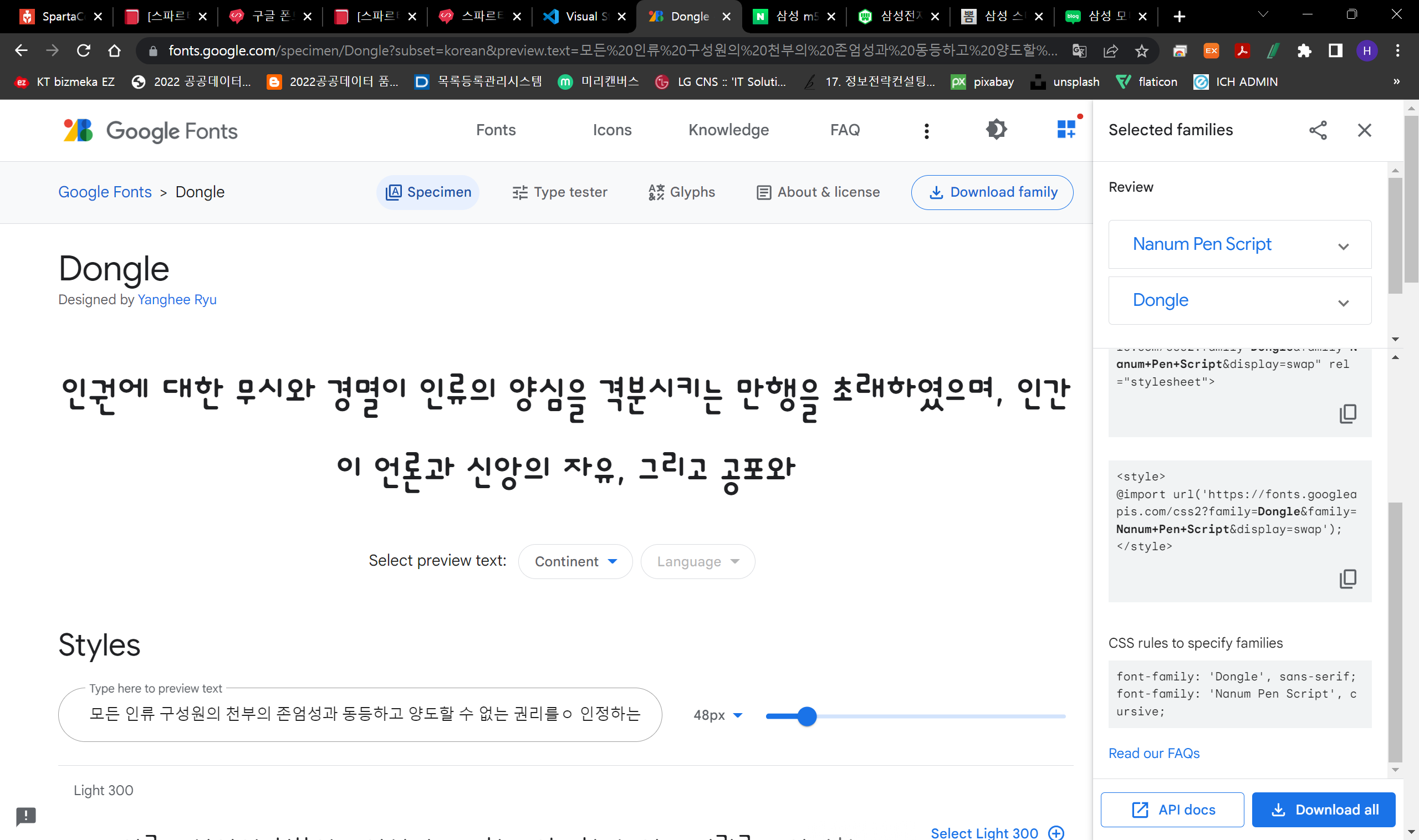1419x840 pixels.
Task: Close the Dongle browser tab
Action: pyautogui.click(x=726, y=17)
